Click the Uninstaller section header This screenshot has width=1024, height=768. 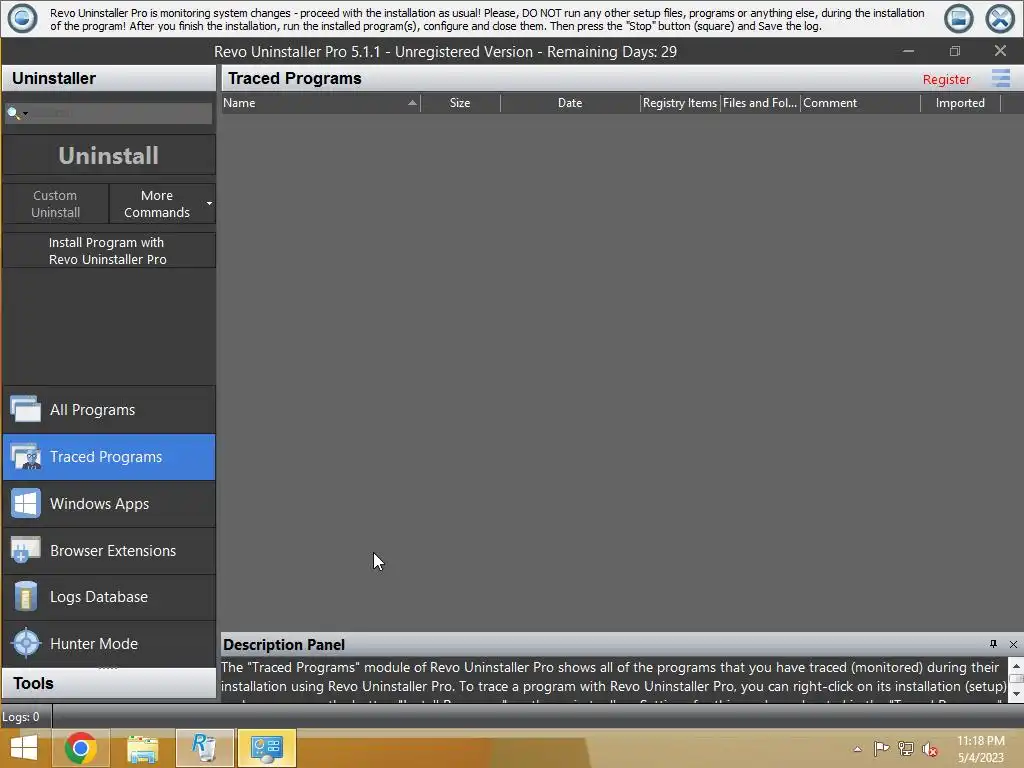click(108, 78)
